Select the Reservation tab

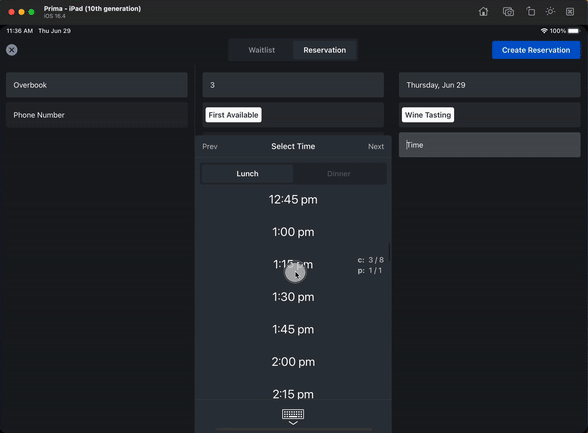pos(324,50)
